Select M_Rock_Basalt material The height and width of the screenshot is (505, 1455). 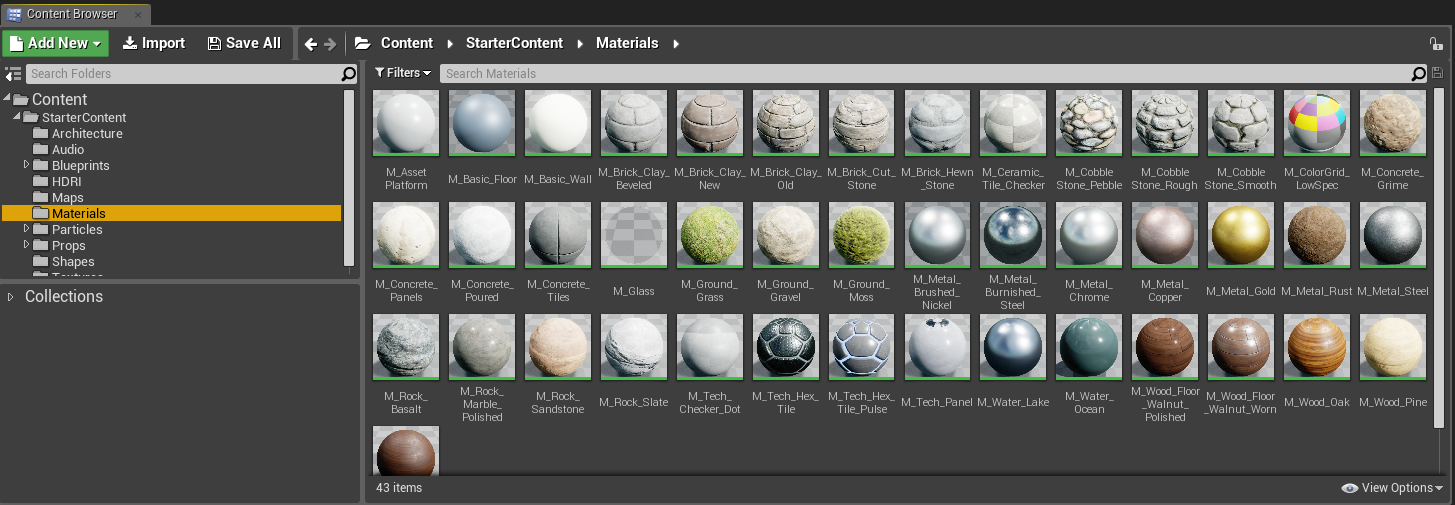pos(406,365)
